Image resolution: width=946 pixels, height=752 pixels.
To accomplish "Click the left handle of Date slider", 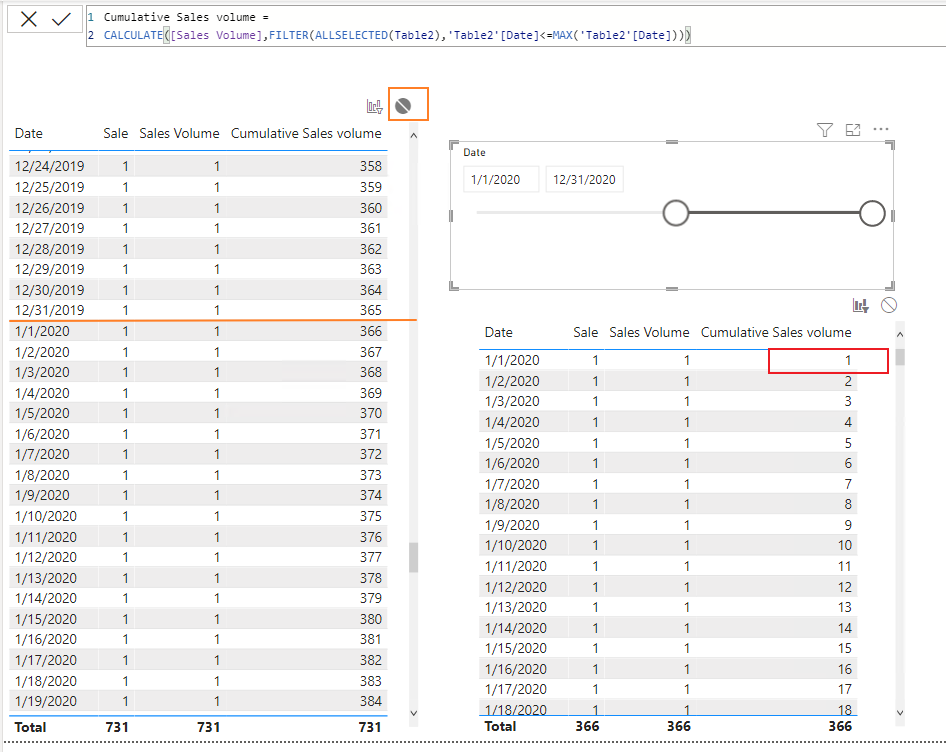I will tap(676, 213).
